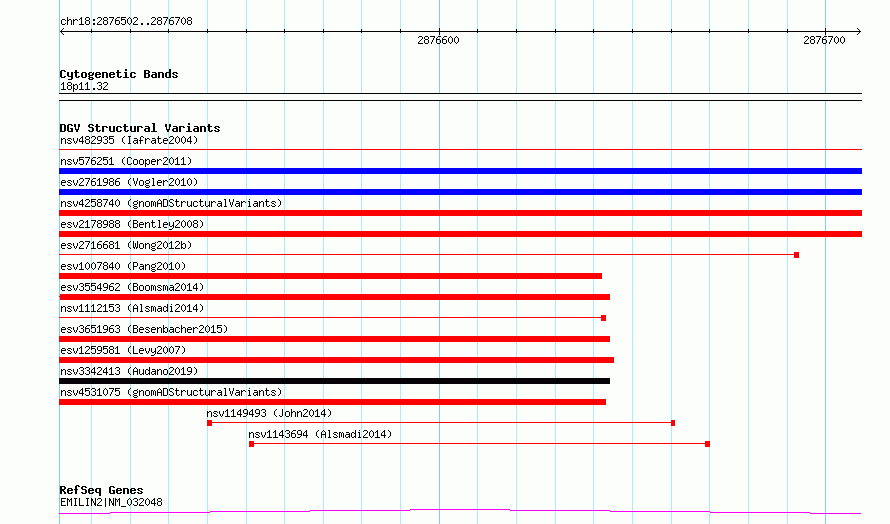The image size is (890, 524).
Task: Click the red esv1007840 variant bar
Action: click(330, 276)
